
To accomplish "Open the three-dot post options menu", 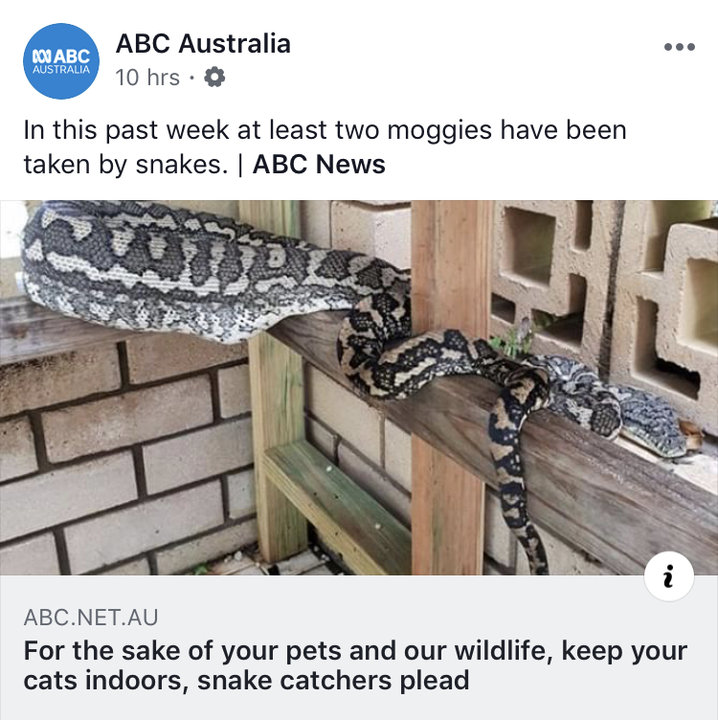I will 679,47.
